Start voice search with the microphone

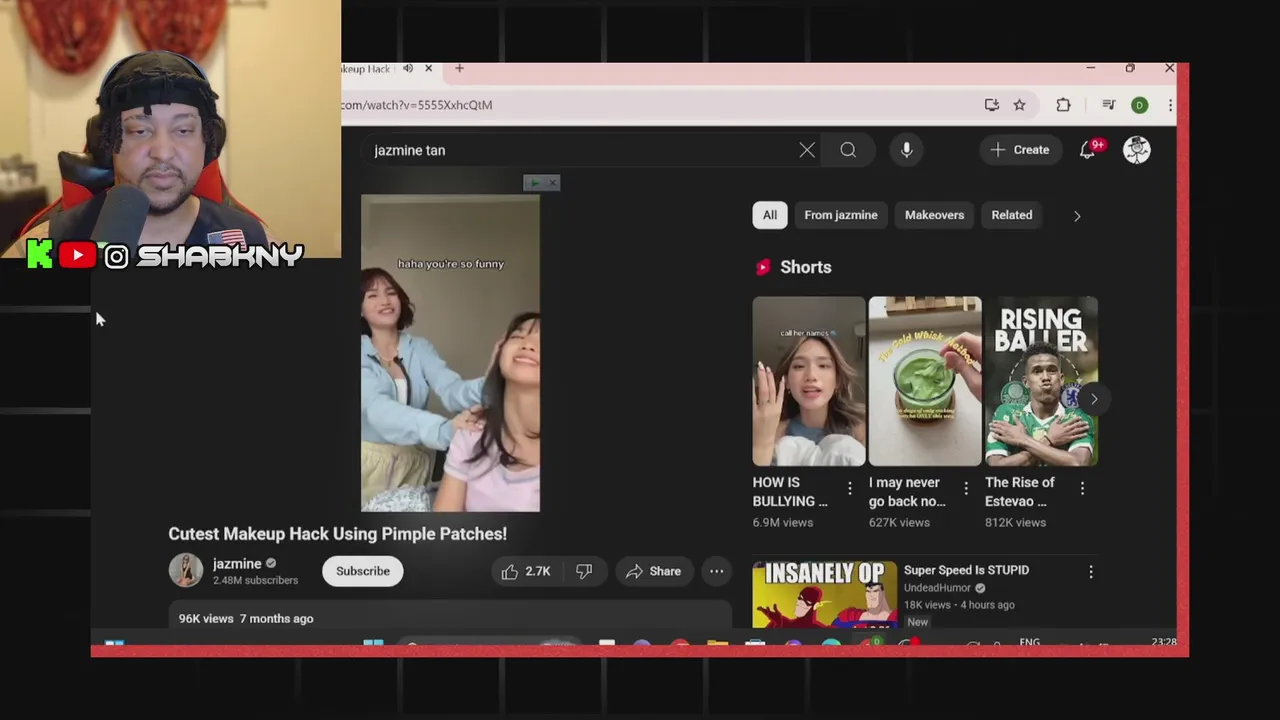[906, 150]
